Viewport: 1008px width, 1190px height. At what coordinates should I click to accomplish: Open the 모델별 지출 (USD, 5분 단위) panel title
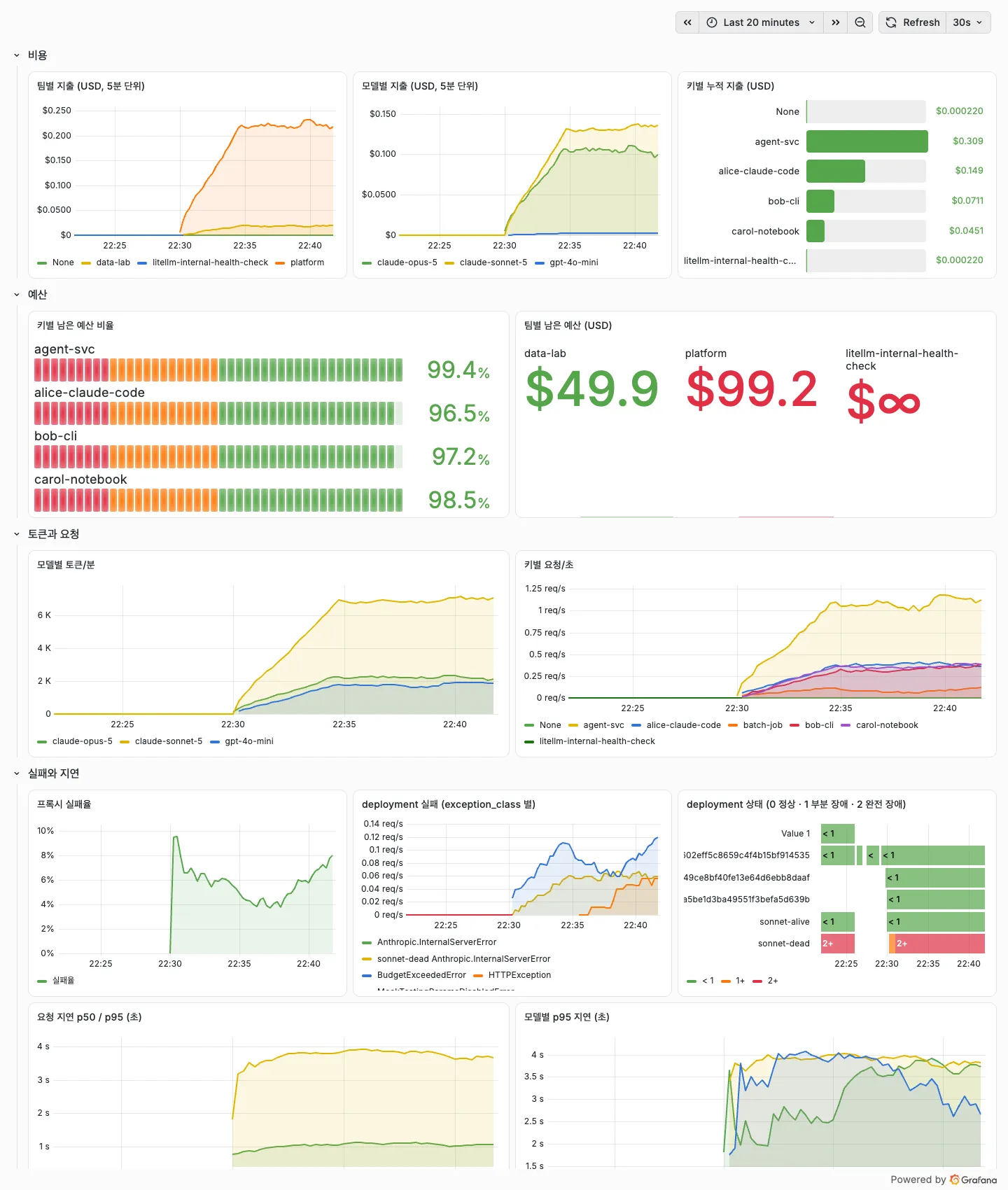pyautogui.click(x=420, y=86)
